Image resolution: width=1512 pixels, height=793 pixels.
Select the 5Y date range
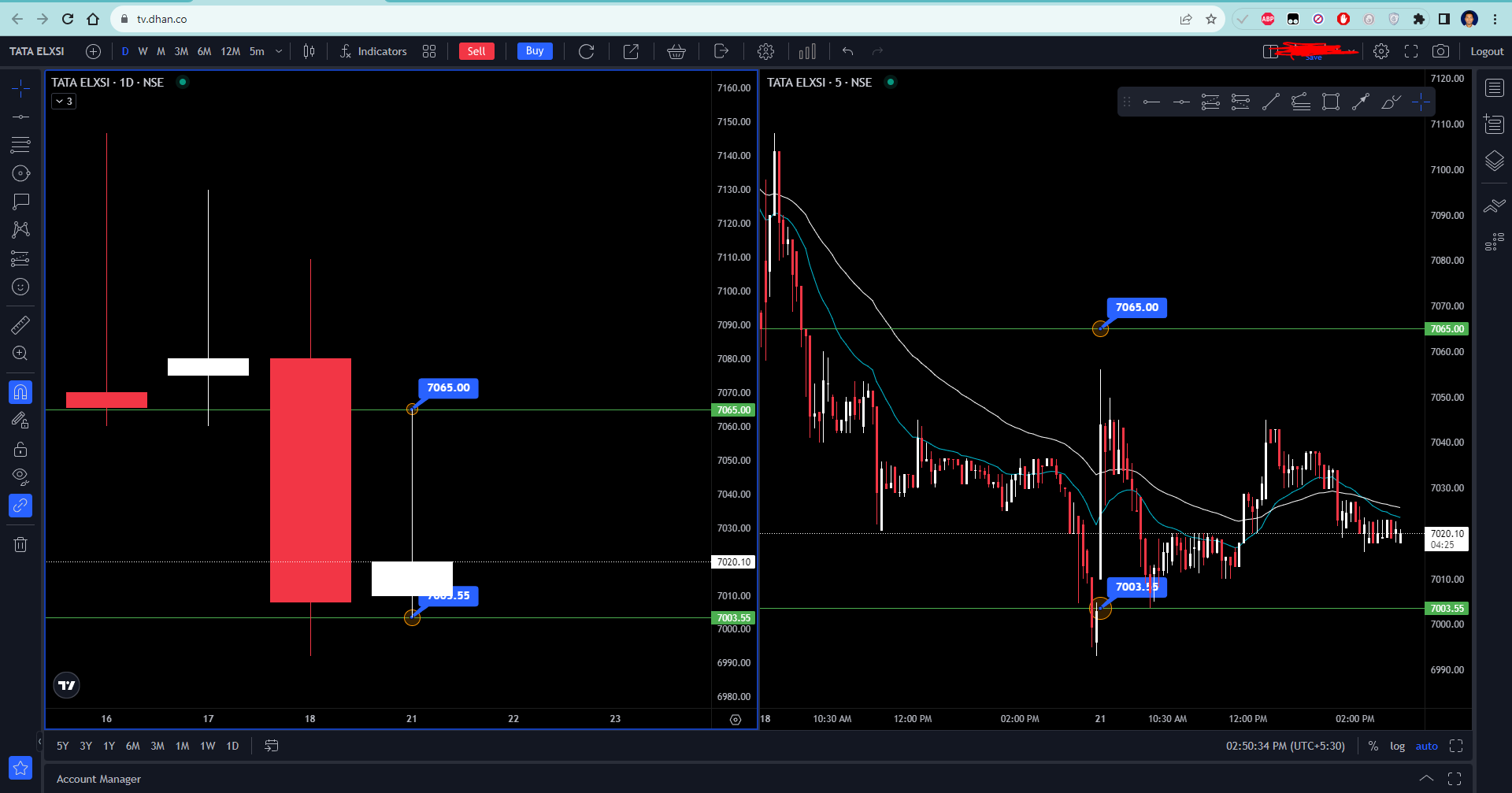(x=62, y=746)
